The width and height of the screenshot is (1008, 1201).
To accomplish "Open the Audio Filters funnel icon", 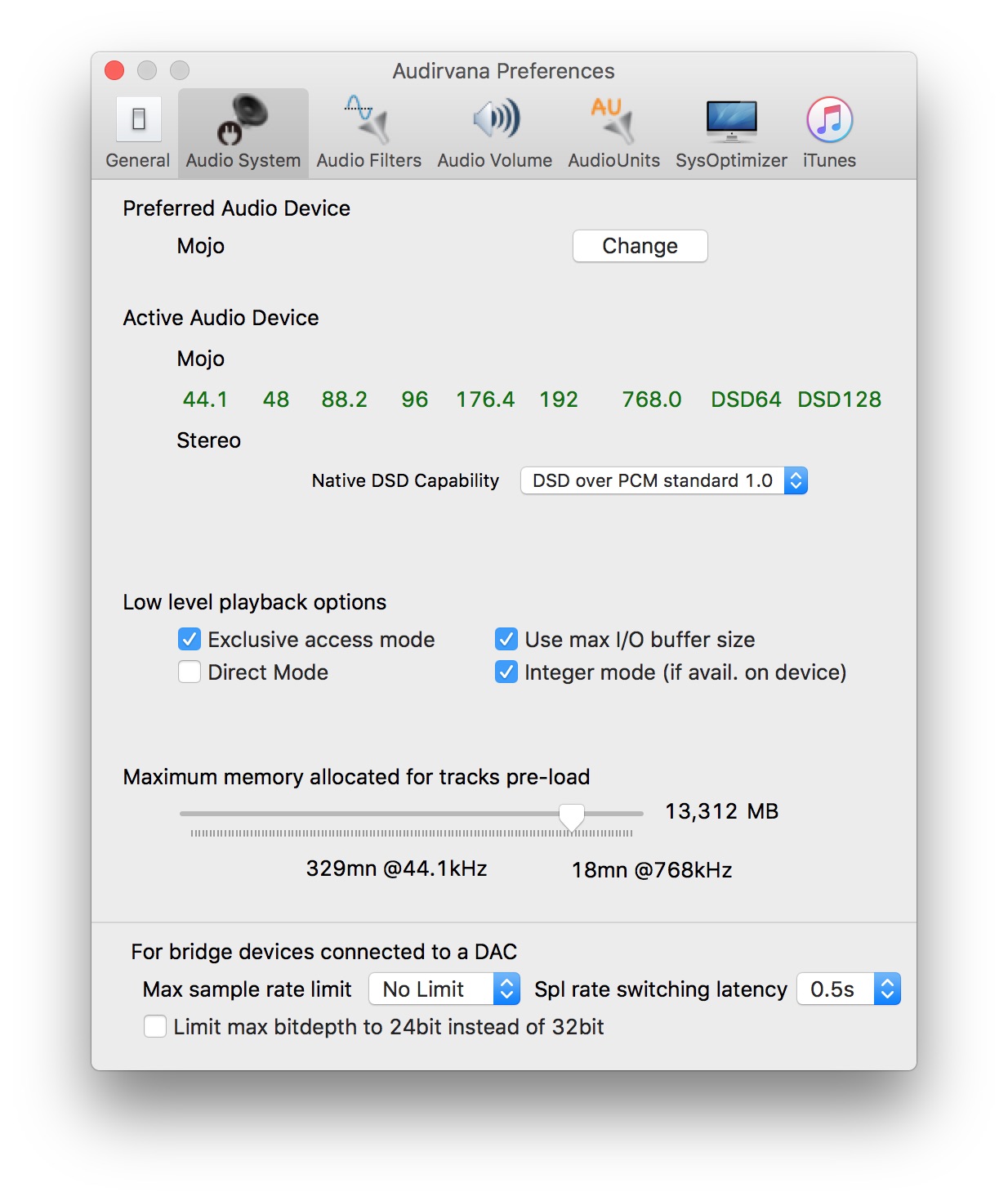I will point(368,119).
